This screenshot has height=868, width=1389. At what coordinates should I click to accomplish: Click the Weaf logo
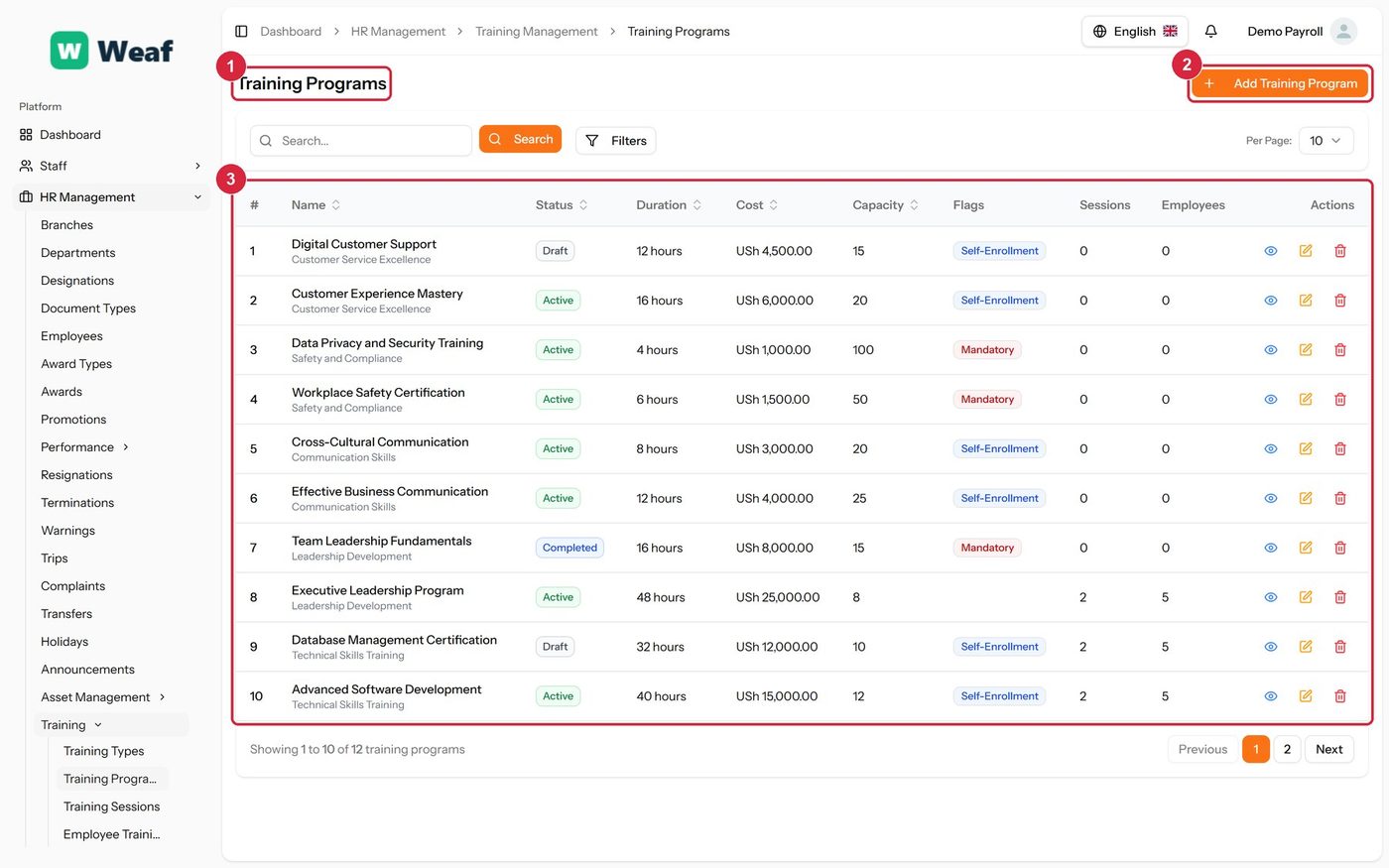(x=112, y=51)
